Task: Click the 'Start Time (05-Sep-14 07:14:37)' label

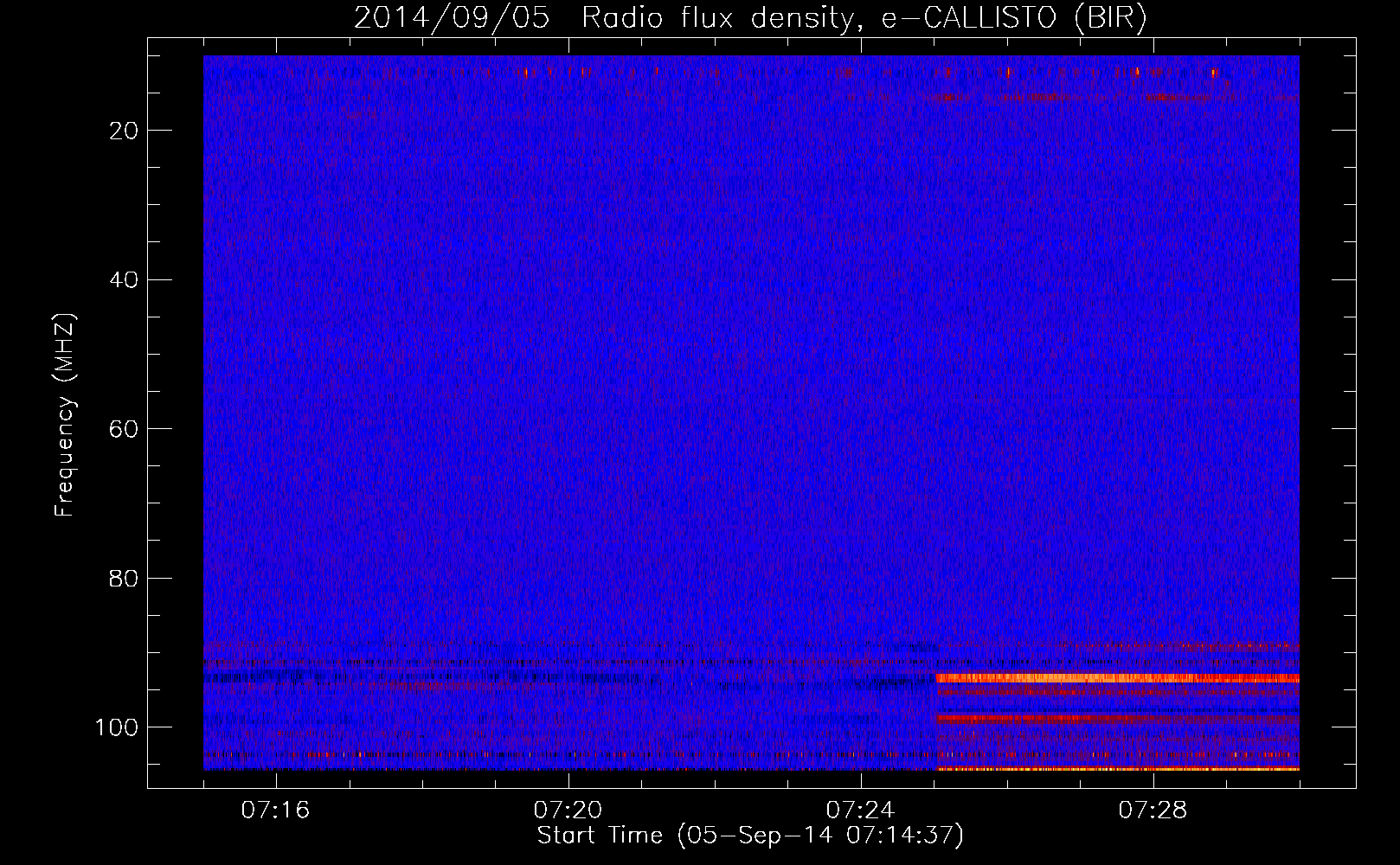Action: pos(750,836)
